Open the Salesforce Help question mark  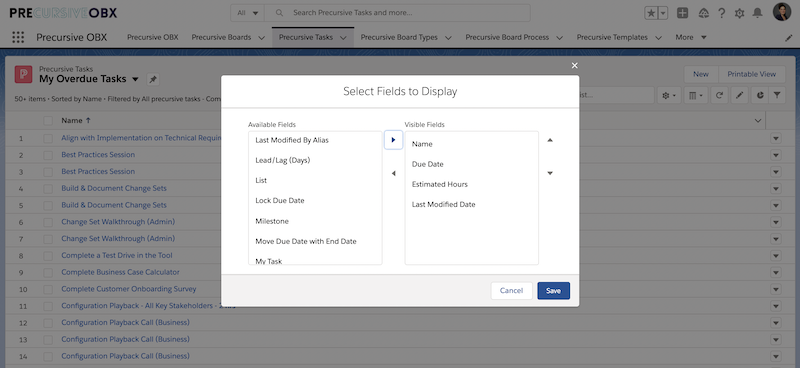721,13
